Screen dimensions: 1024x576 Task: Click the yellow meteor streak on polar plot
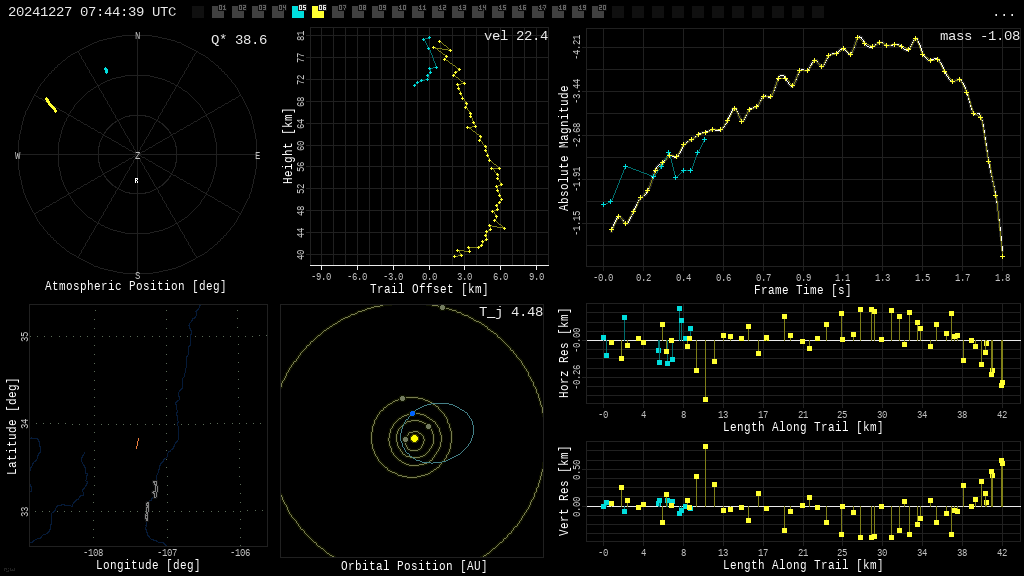(50, 104)
